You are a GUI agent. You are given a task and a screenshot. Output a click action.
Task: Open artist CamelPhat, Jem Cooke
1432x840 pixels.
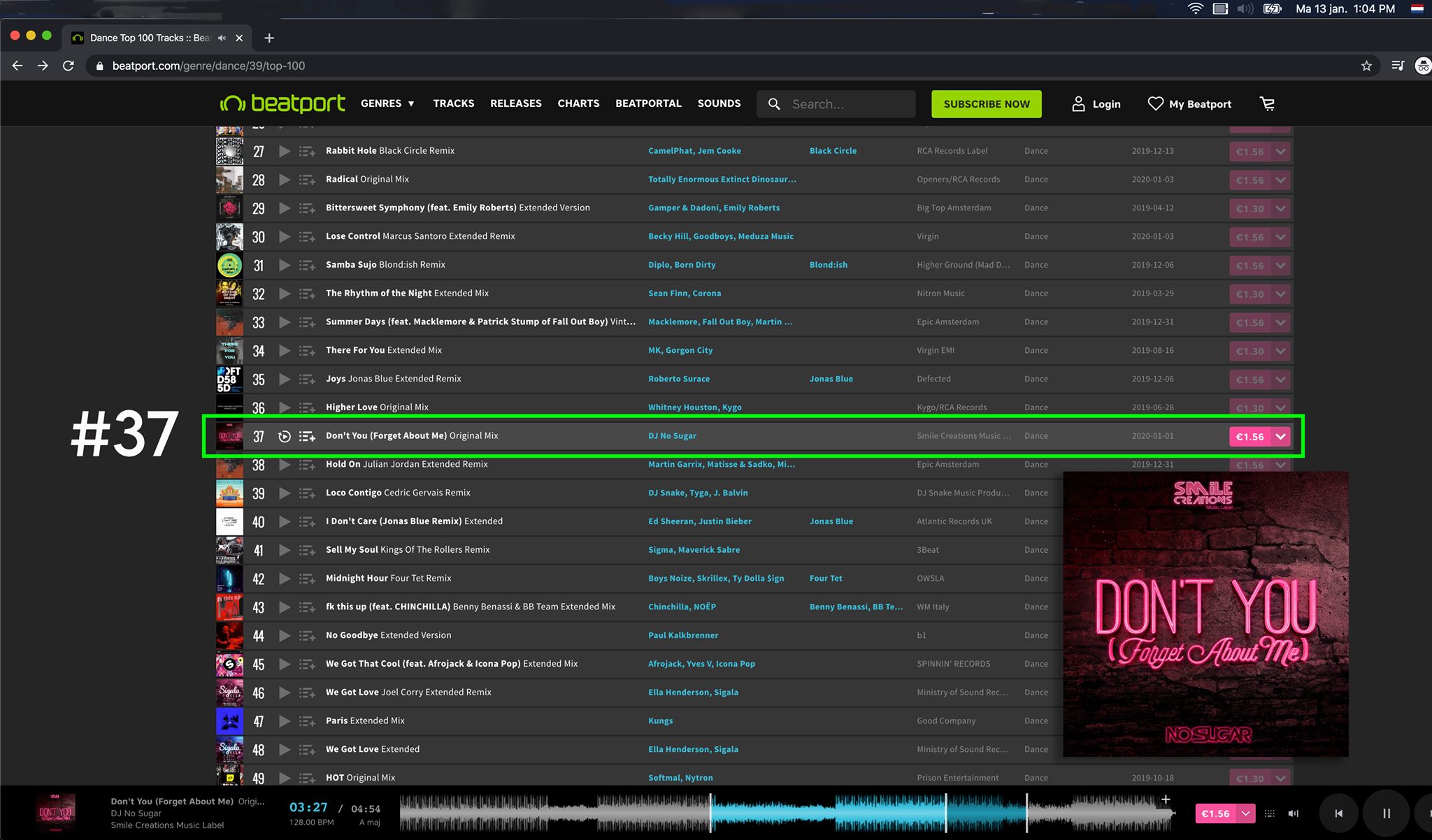(694, 151)
